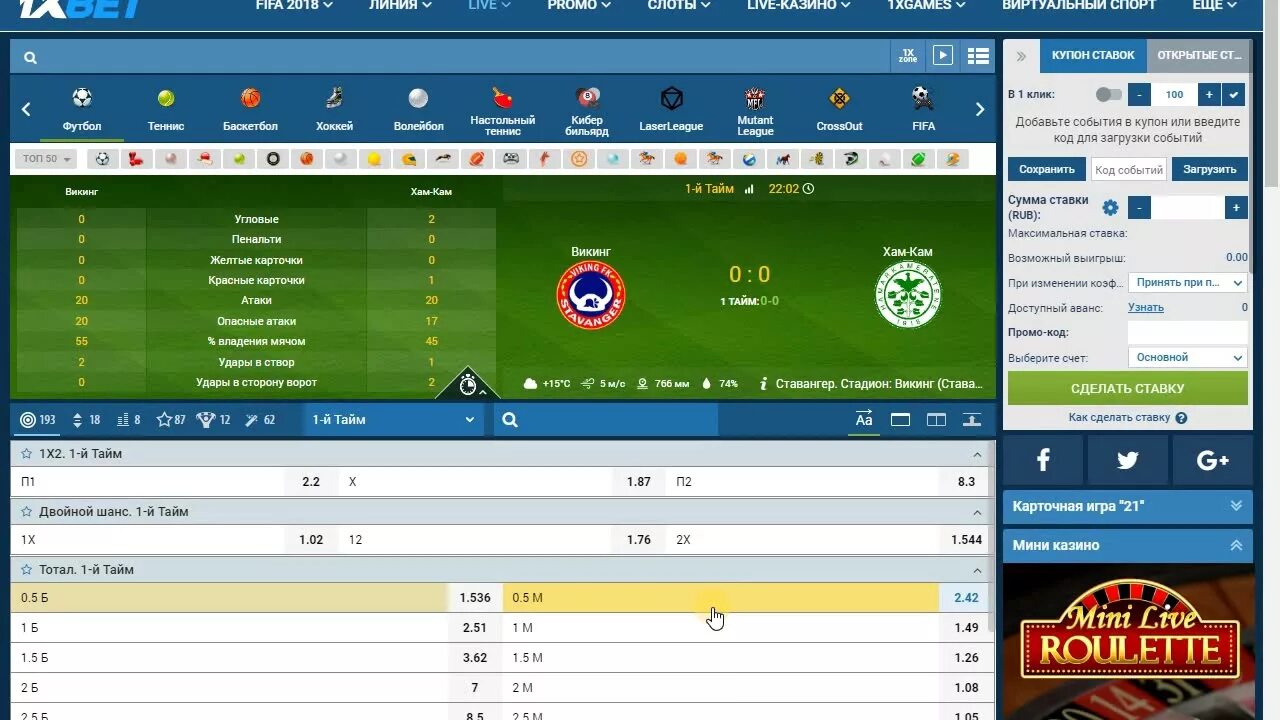Collapse the 1X2. 1-й Тайм section
1280x720 pixels.
[977, 454]
